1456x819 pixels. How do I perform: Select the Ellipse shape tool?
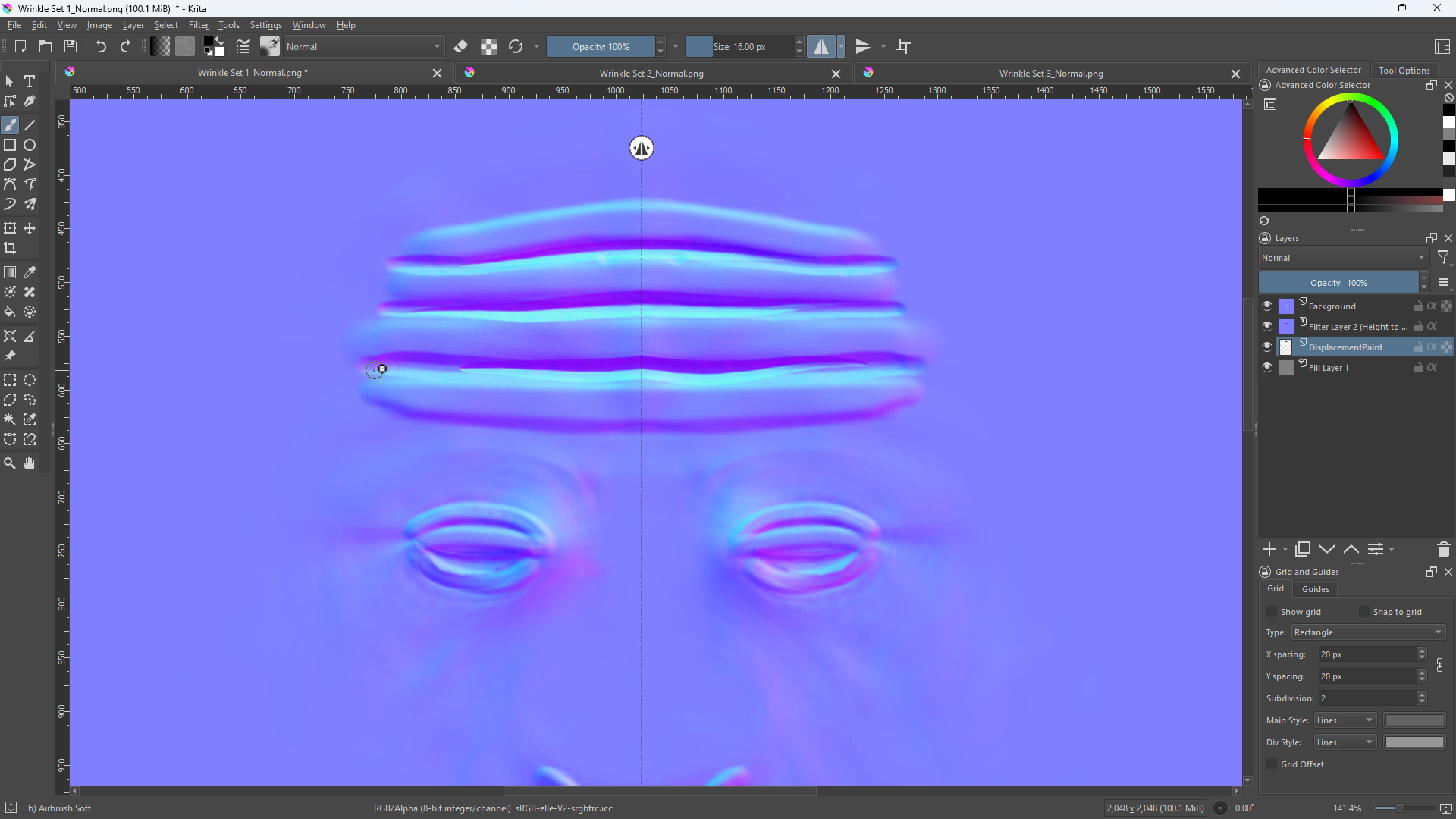[30, 145]
